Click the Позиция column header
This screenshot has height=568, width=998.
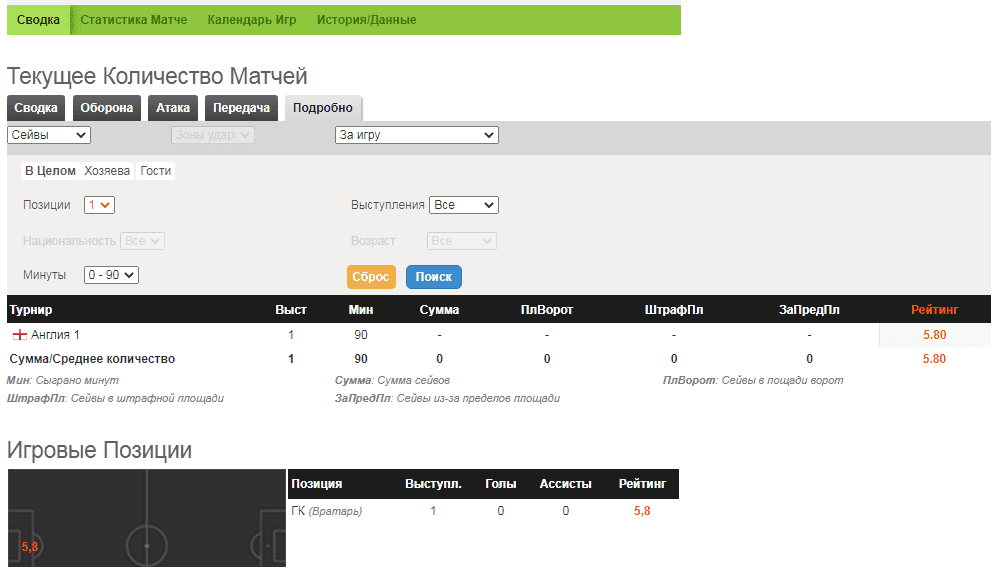point(317,484)
